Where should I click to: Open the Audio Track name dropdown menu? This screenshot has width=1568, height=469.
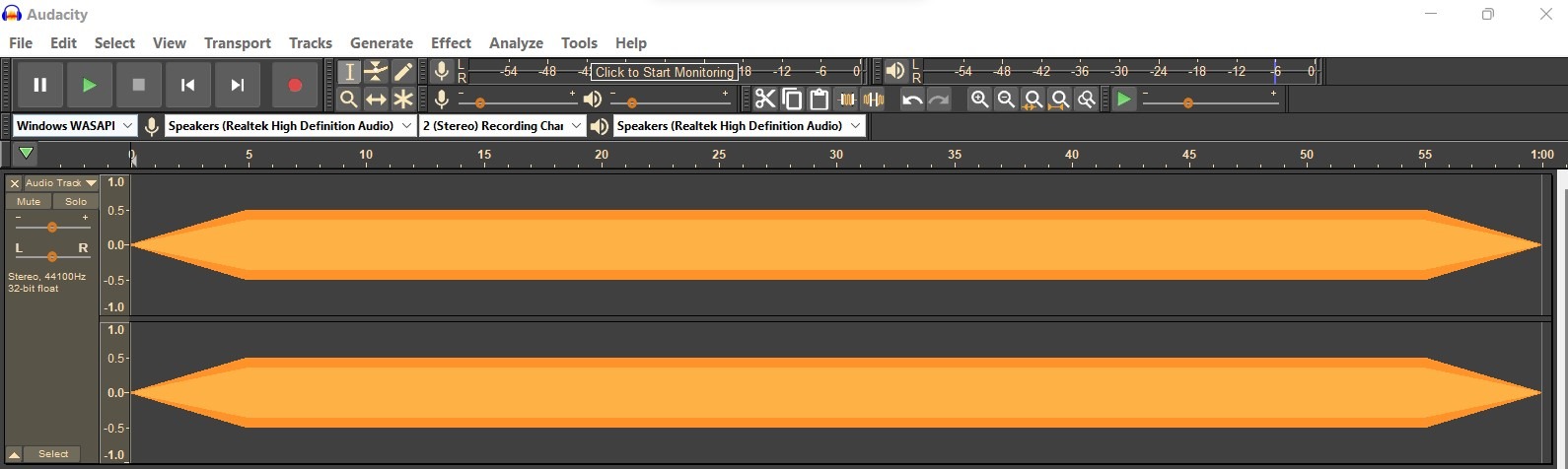pyautogui.click(x=61, y=183)
